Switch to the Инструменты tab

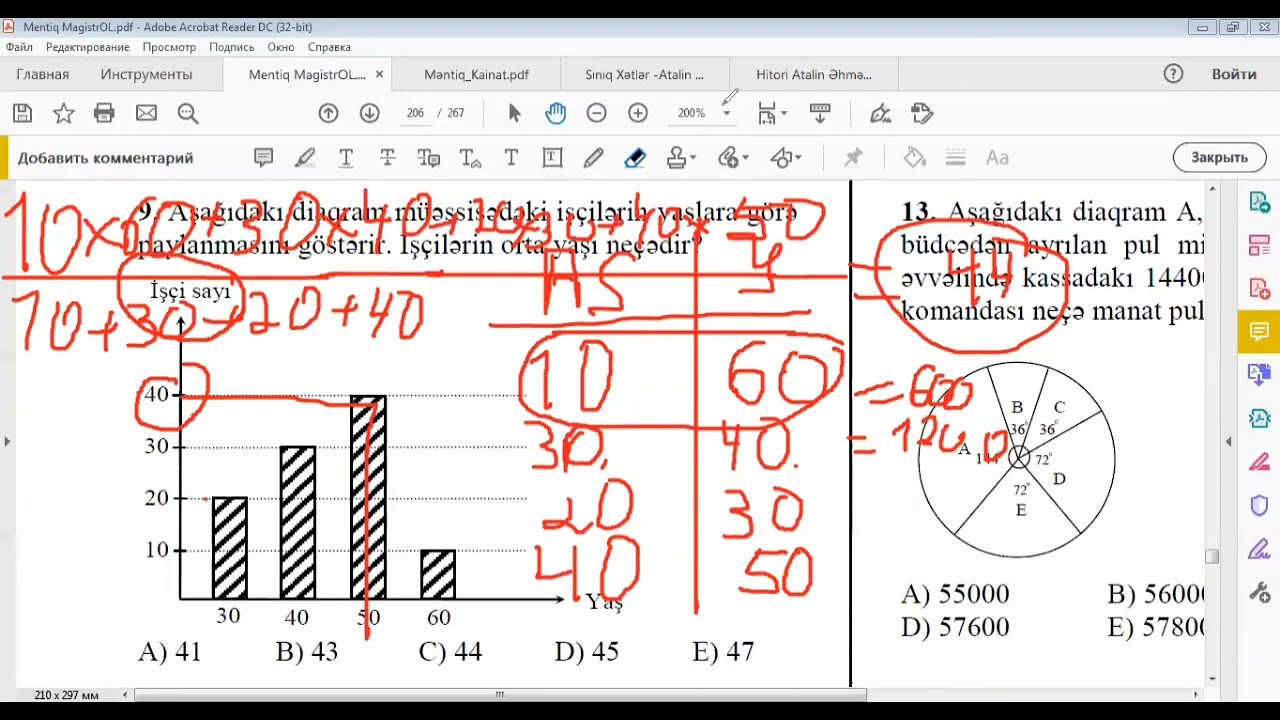tap(147, 74)
